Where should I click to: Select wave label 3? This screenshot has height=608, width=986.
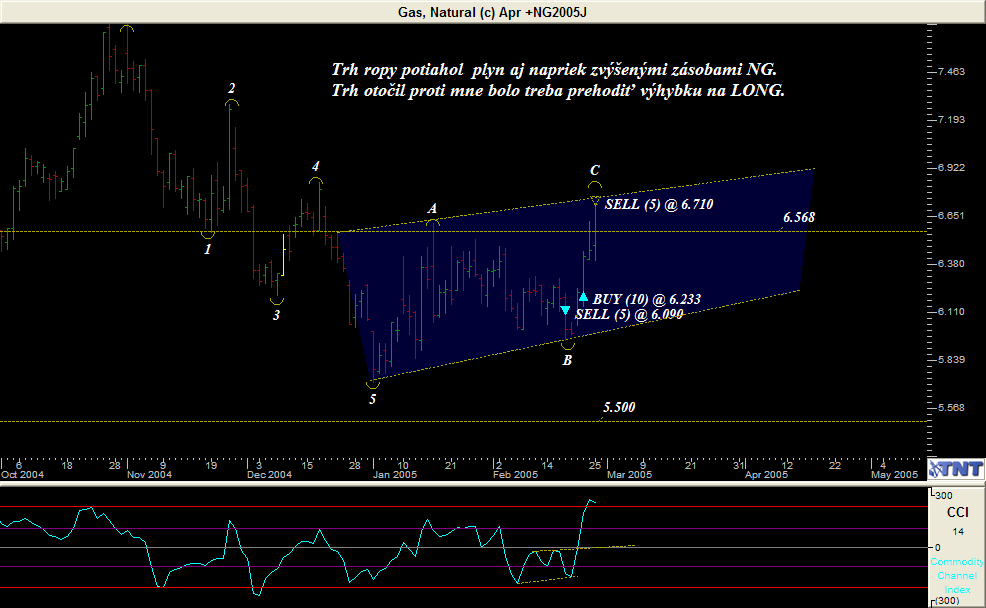(x=276, y=316)
